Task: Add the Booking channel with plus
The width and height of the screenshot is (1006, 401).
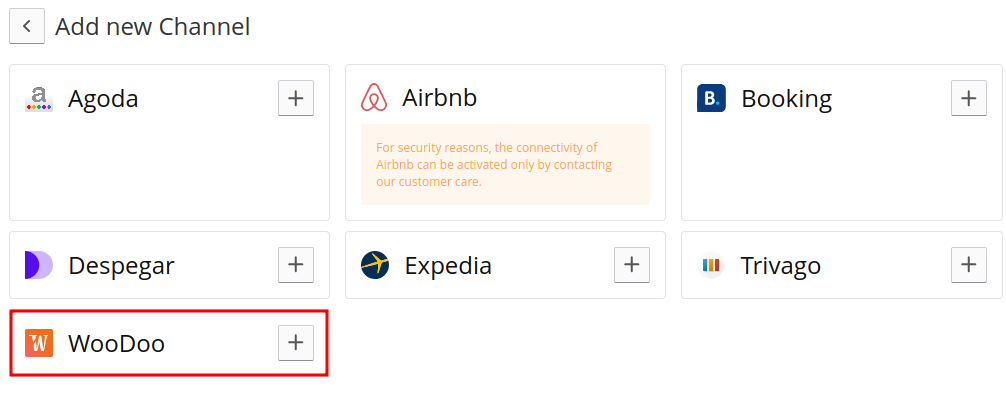Action: [967, 98]
